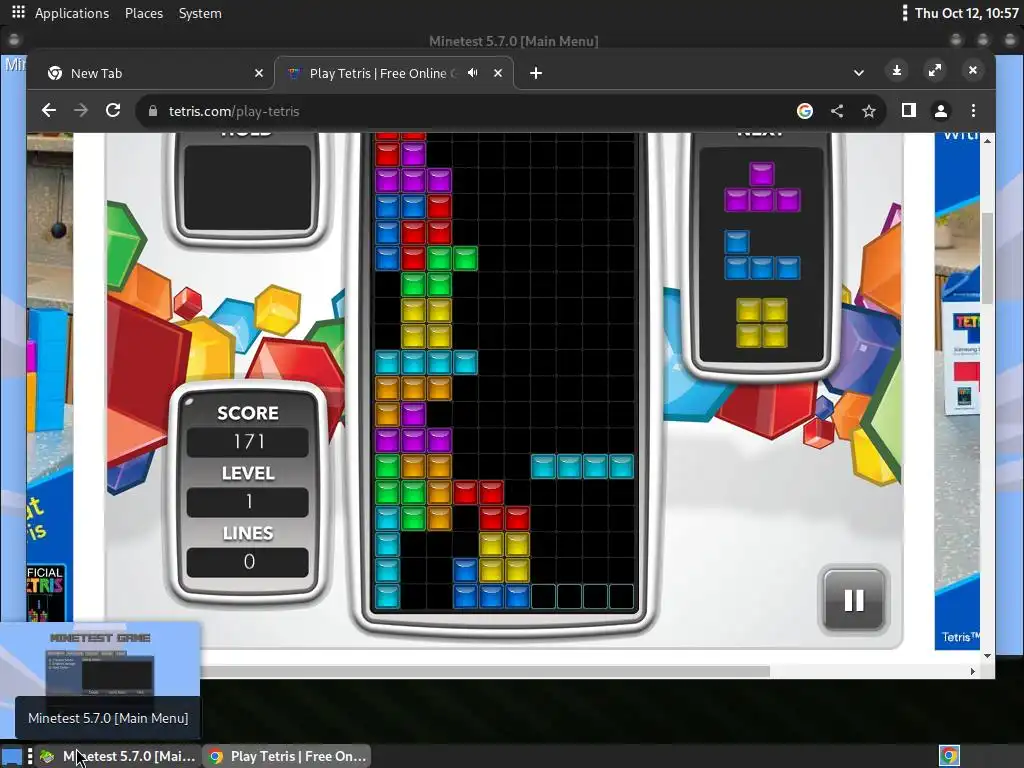Image resolution: width=1024 pixels, height=768 pixels.
Task: Open the browser downloads icon
Action: 897,70
